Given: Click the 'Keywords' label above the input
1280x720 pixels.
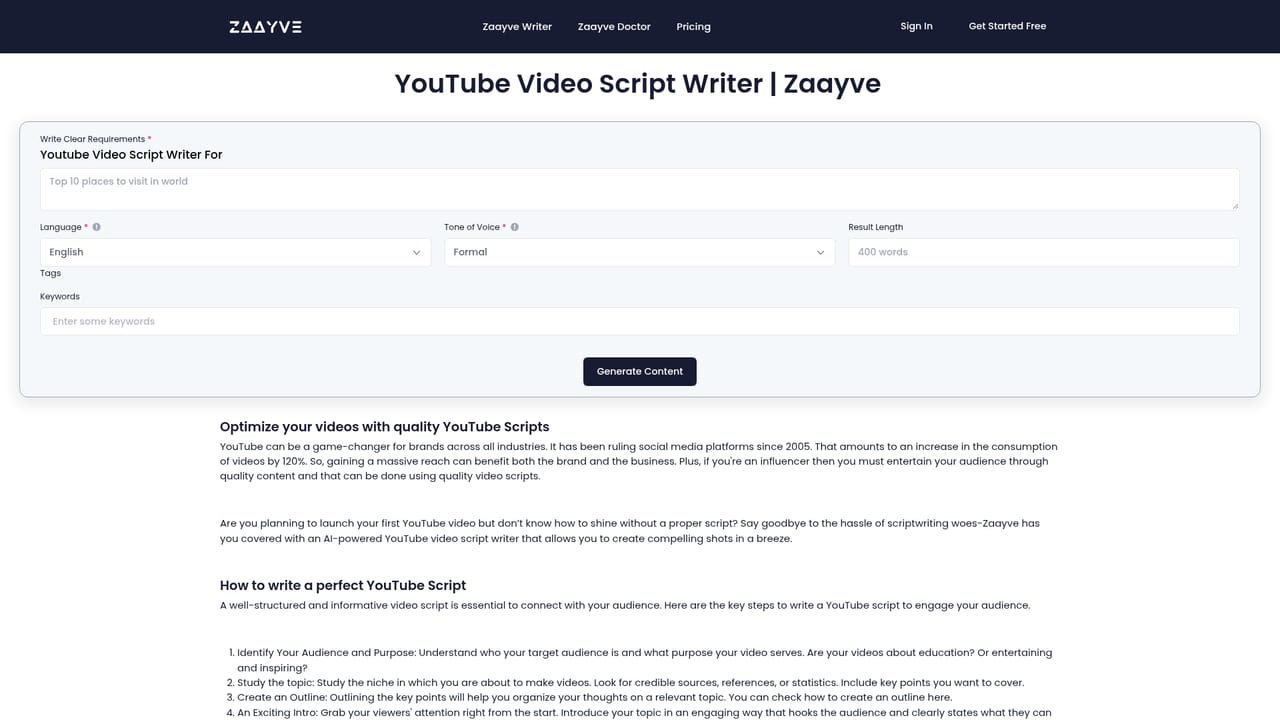Looking at the screenshot, I should click(x=60, y=297).
